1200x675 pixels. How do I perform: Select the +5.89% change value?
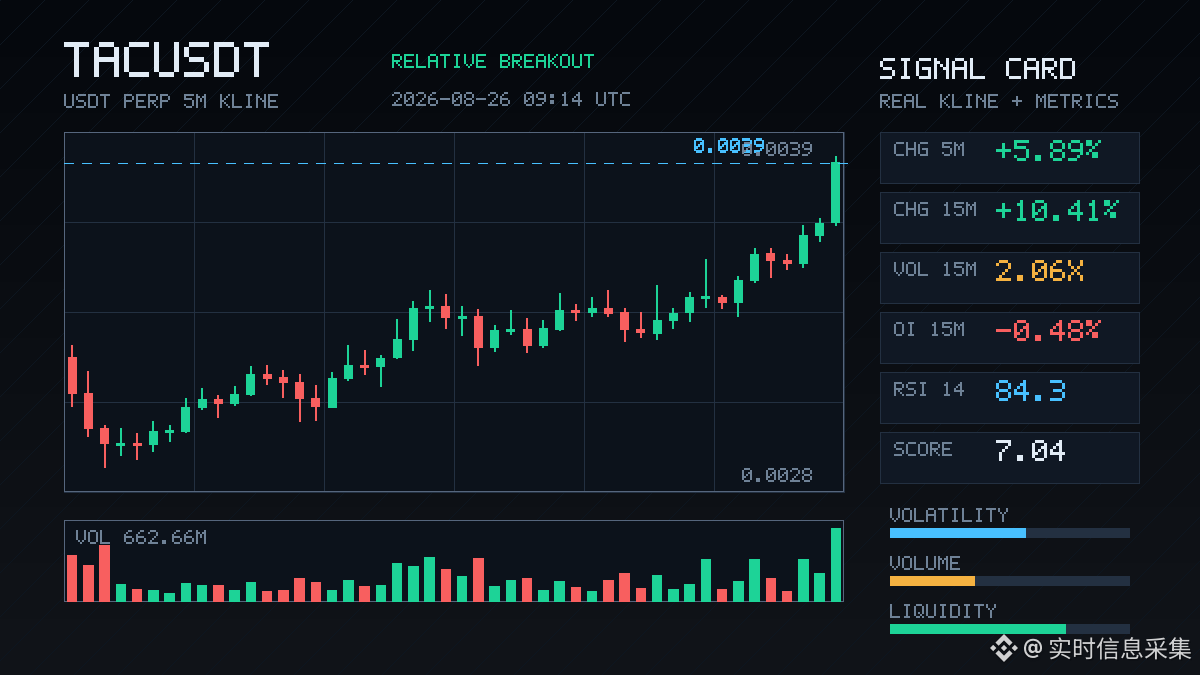click(x=1047, y=150)
